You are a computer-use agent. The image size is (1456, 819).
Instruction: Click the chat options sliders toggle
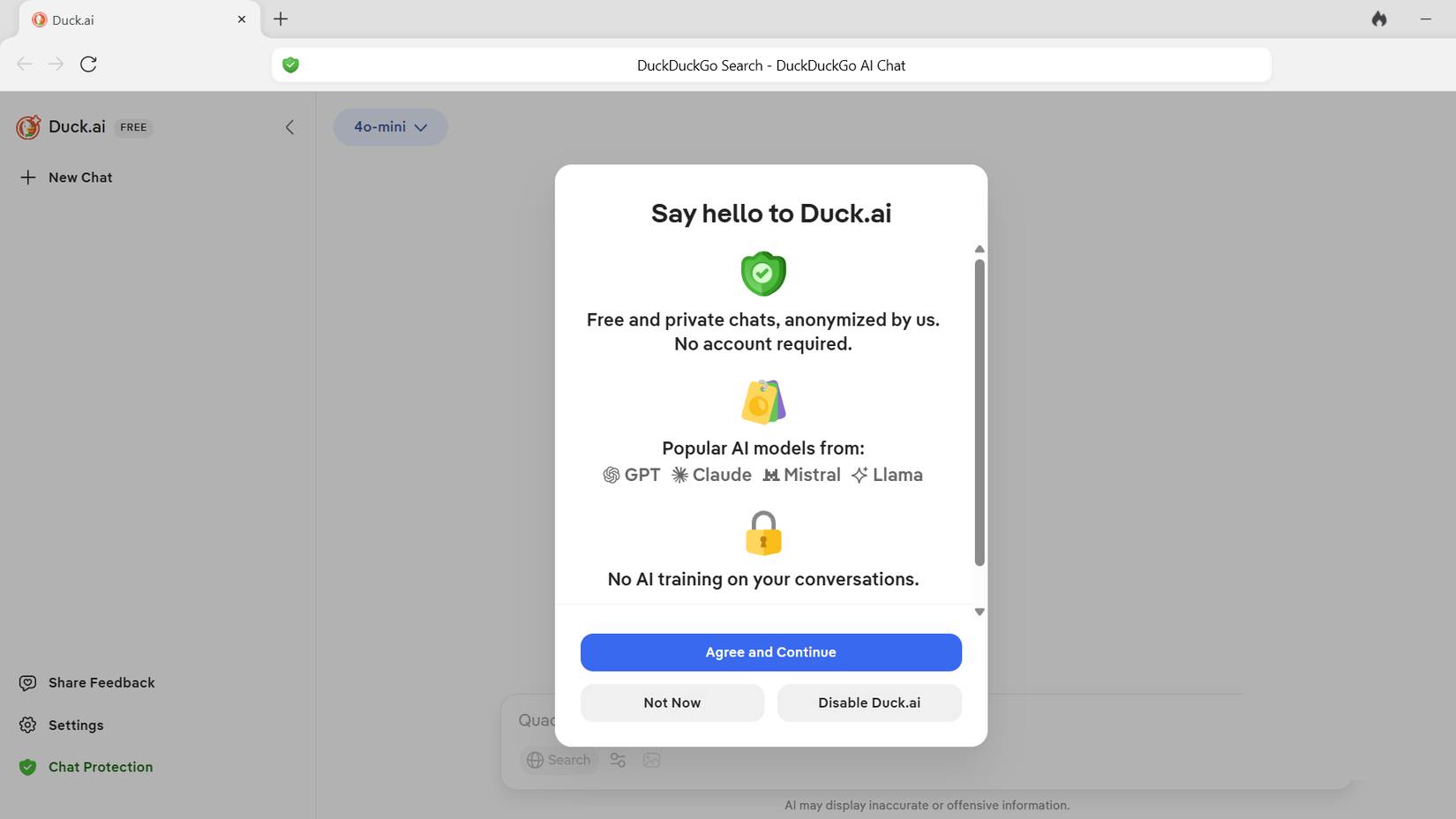pyautogui.click(x=617, y=760)
